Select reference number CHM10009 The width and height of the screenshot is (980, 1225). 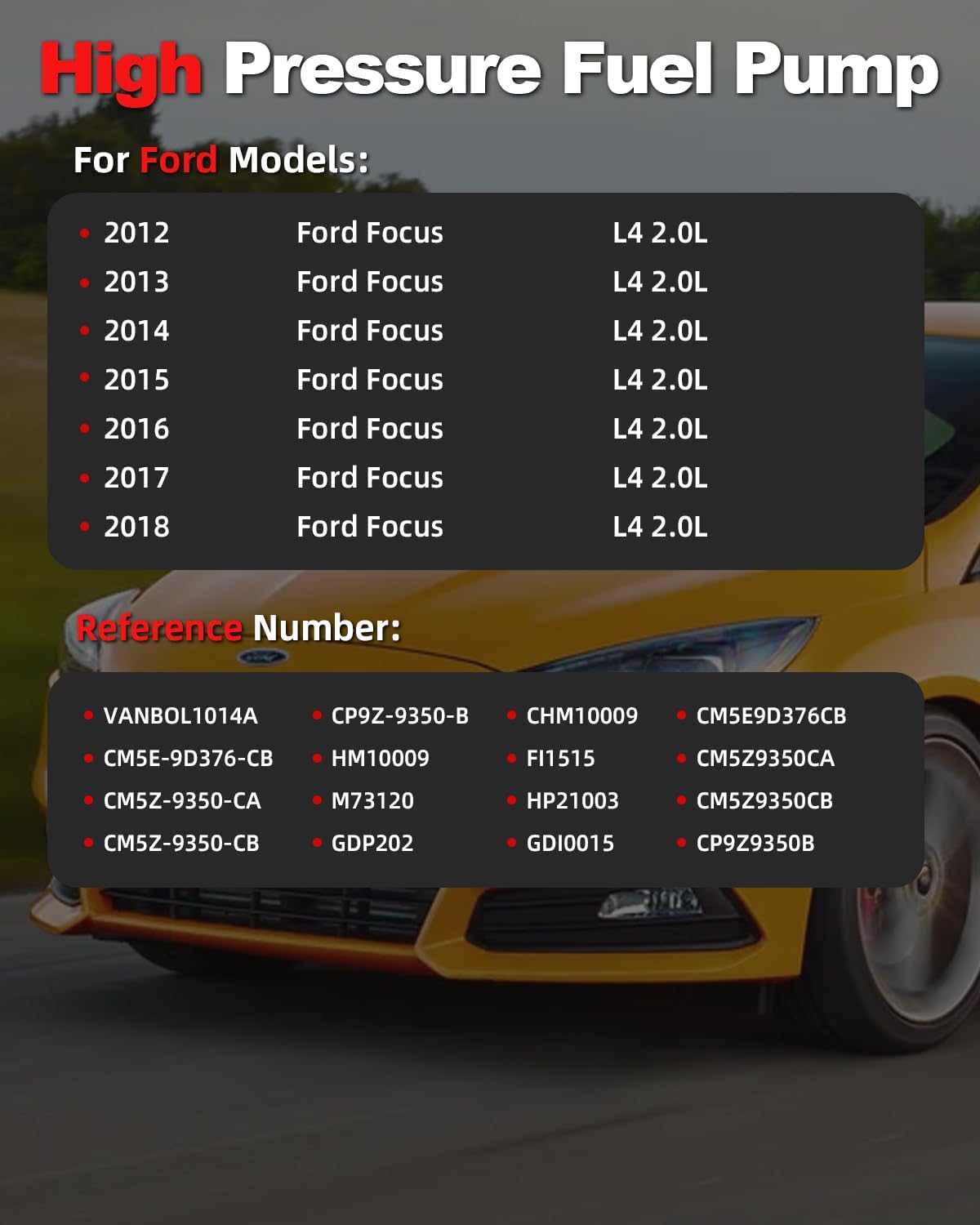click(582, 716)
